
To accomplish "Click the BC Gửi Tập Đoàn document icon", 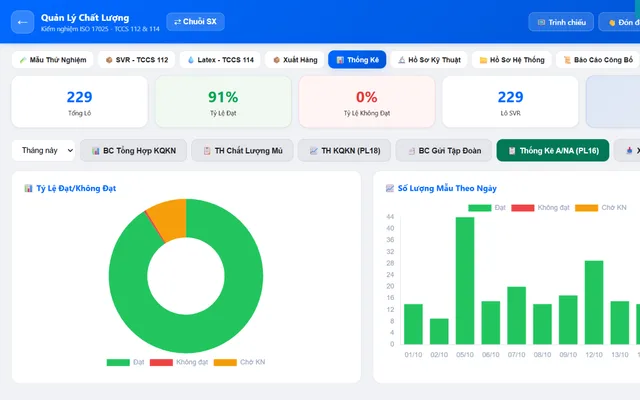I will 411,151.
